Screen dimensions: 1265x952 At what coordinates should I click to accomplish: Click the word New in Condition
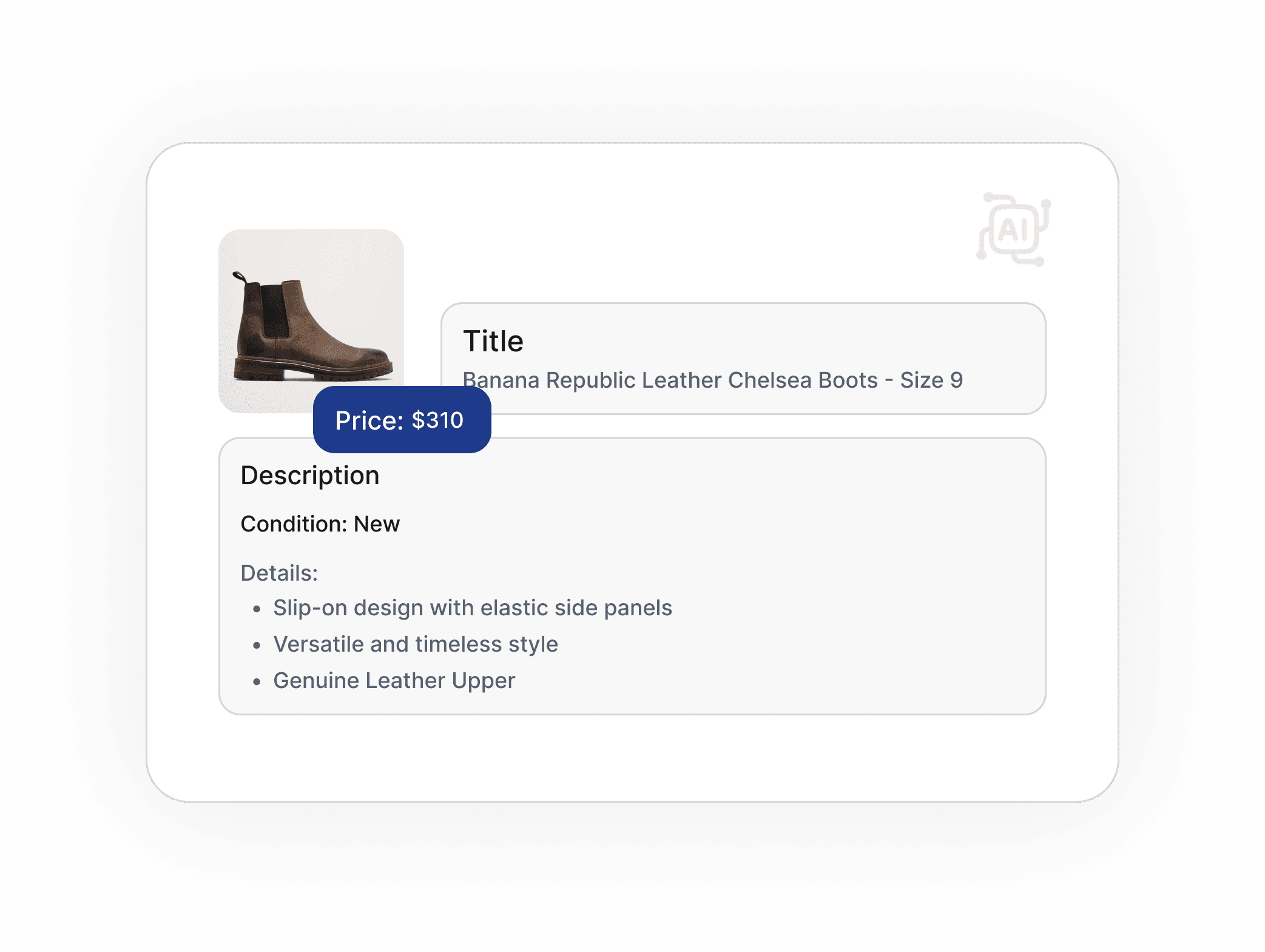[377, 524]
